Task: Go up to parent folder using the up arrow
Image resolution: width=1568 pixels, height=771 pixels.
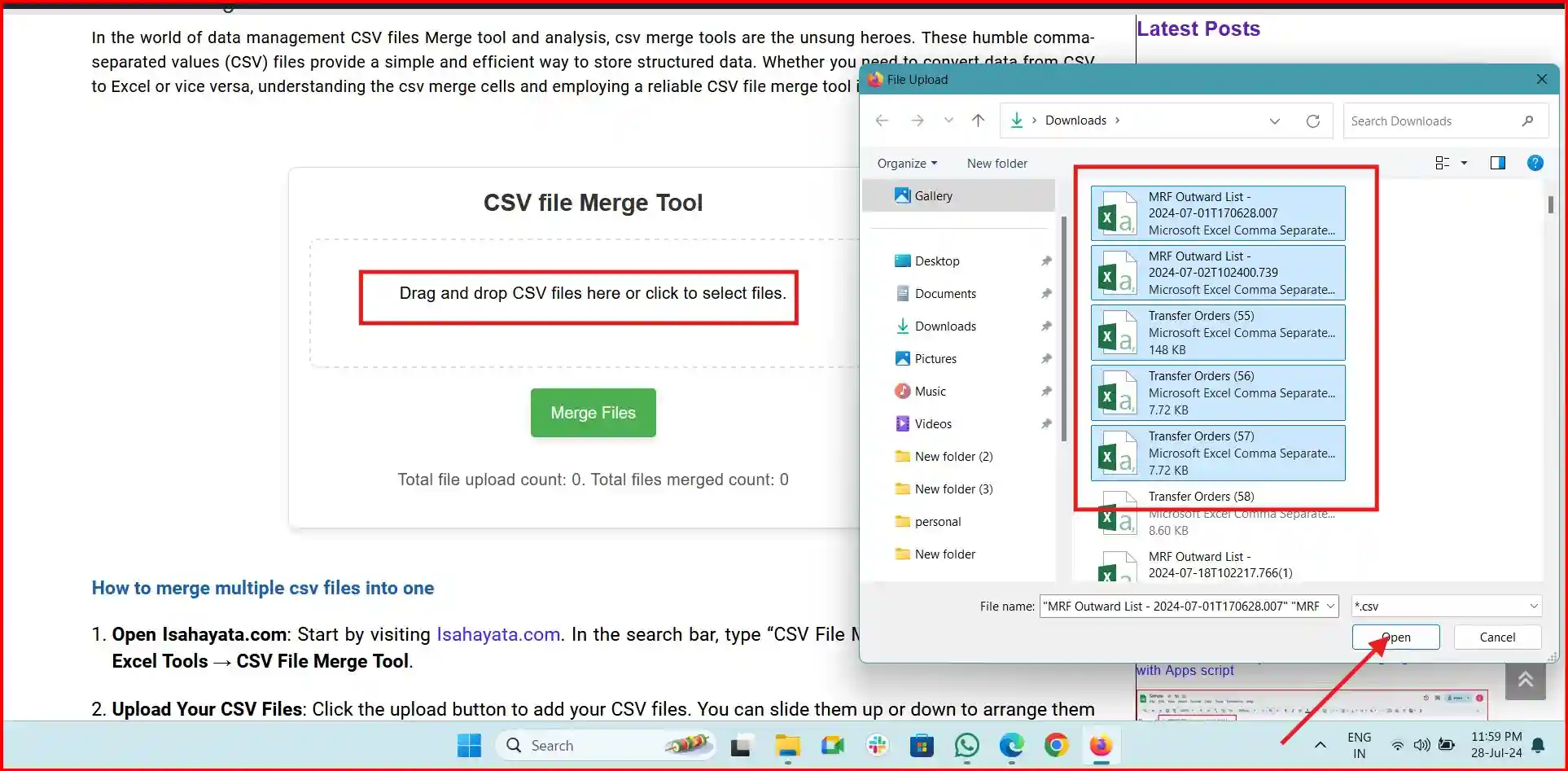Action: tap(978, 120)
